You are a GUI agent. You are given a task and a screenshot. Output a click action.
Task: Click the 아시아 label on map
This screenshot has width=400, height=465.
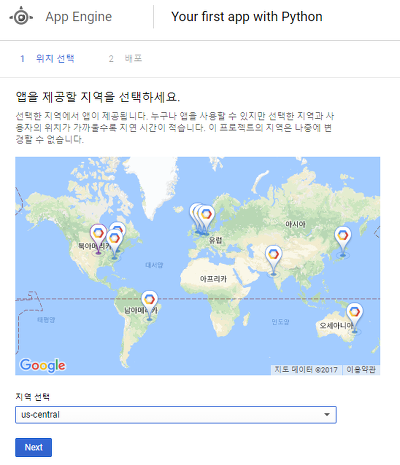pyautogui.click(x=295, y=224)
